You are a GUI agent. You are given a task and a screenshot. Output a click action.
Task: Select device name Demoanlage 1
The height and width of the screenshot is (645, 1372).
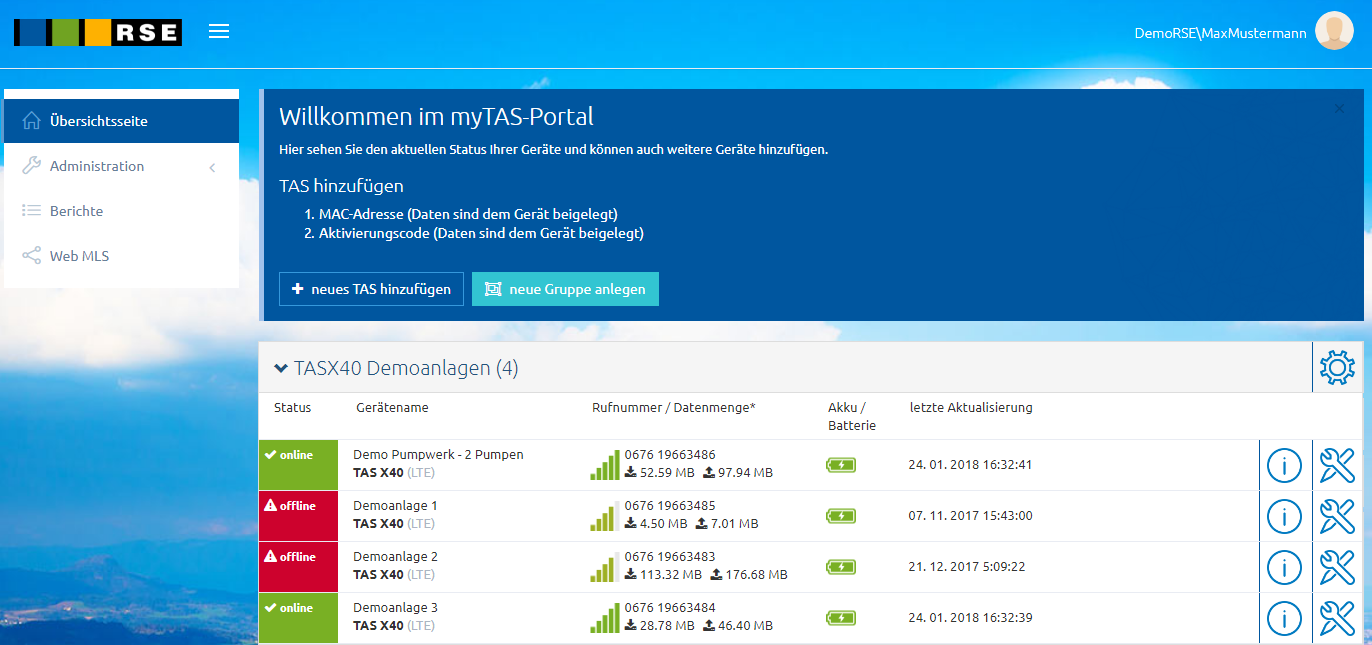click(395, 506)
